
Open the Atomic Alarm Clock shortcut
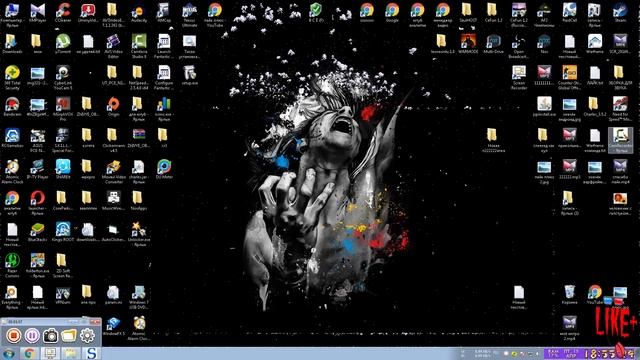(12, 171)
